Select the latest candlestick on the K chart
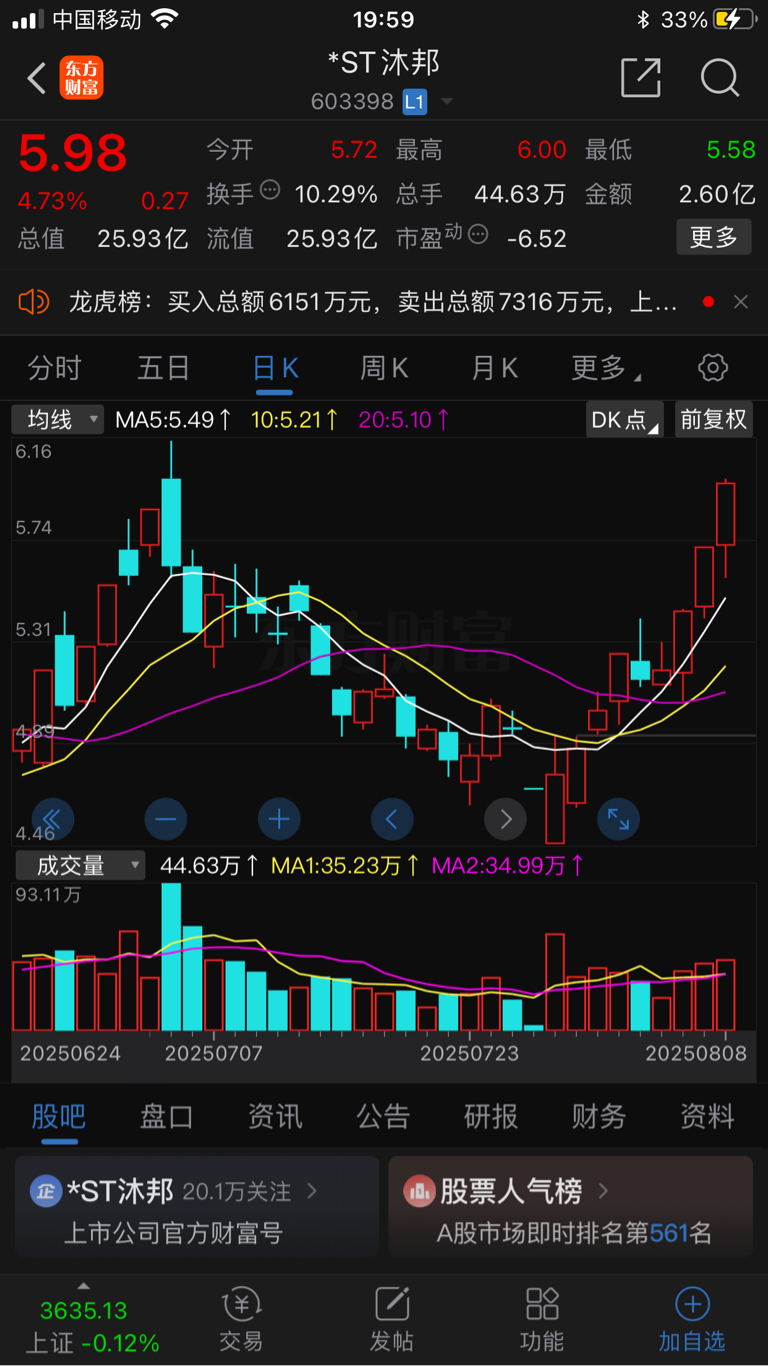Image resolution: width=768 pixels, height=1366 pixels. pyautogui.click(x=725, y=514)
